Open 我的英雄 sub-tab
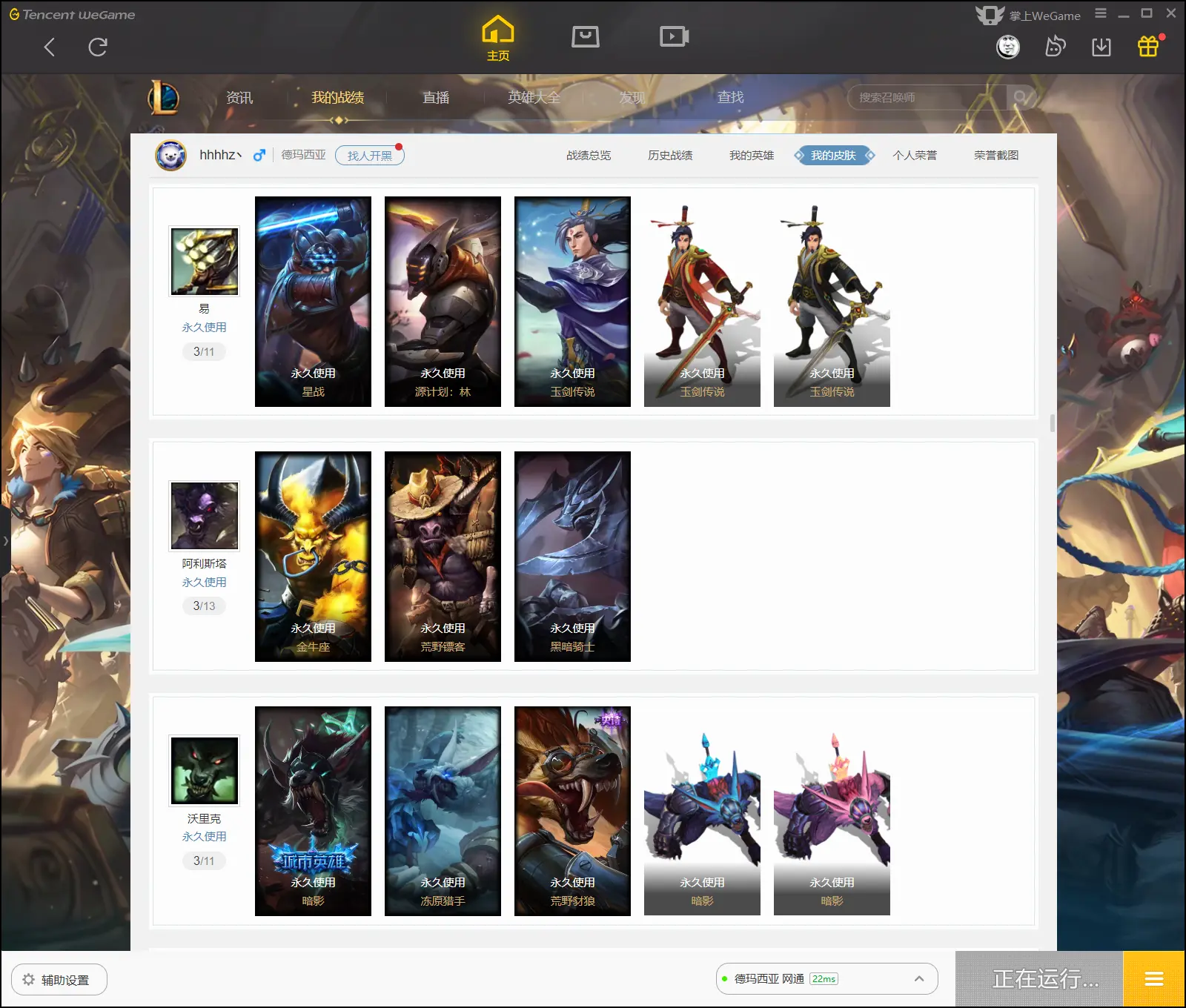This screenshot has height=1008, width=1186. tap(752, 156)
